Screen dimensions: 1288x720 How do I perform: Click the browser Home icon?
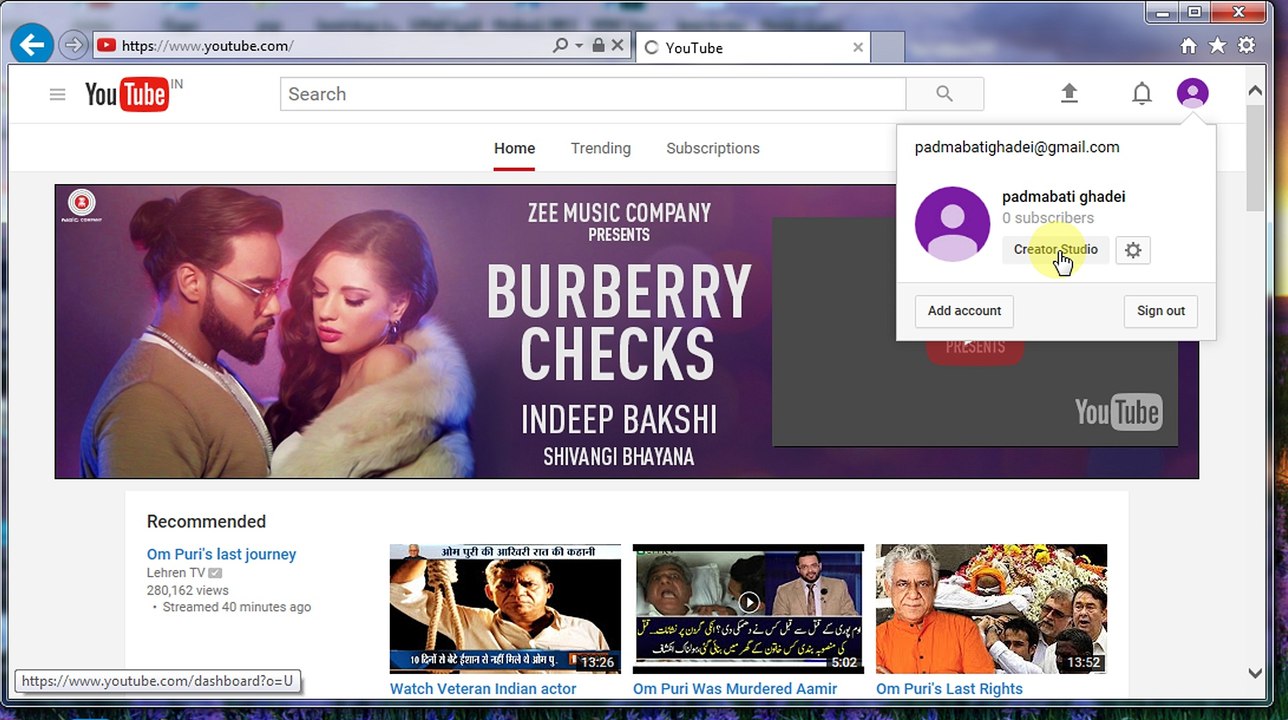pos(1188,45)
